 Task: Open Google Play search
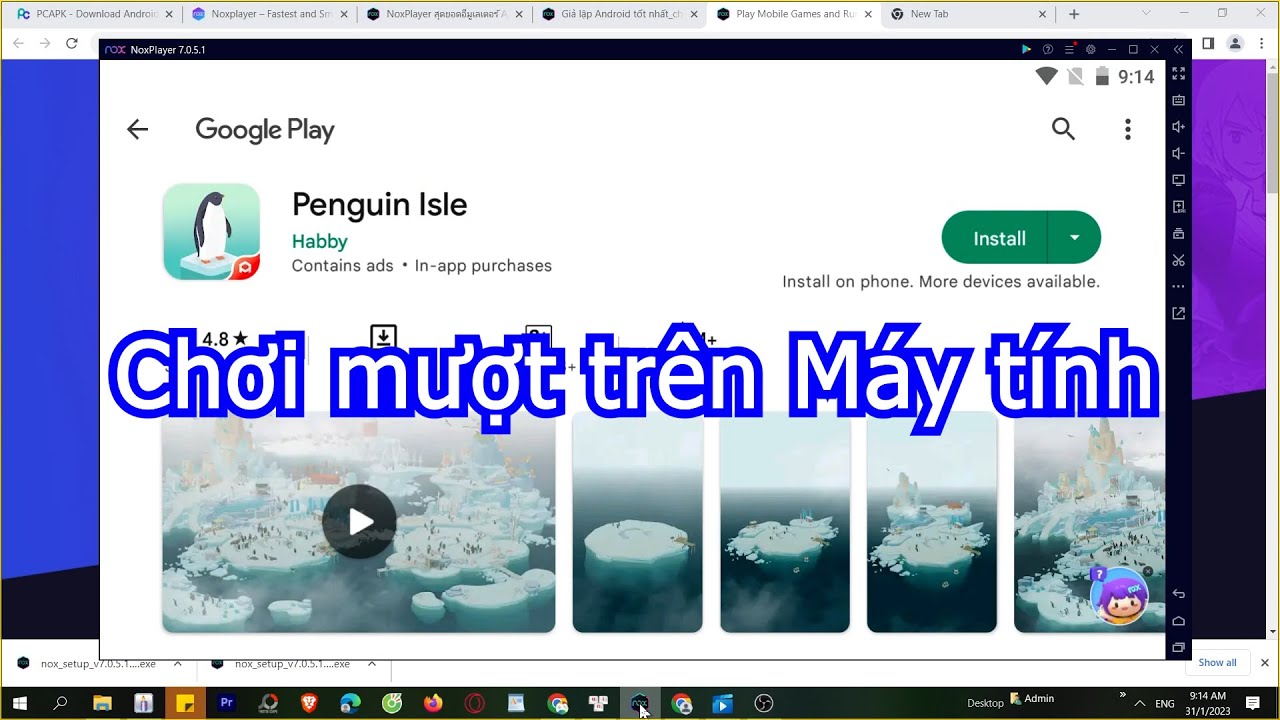click(1063, 129)
